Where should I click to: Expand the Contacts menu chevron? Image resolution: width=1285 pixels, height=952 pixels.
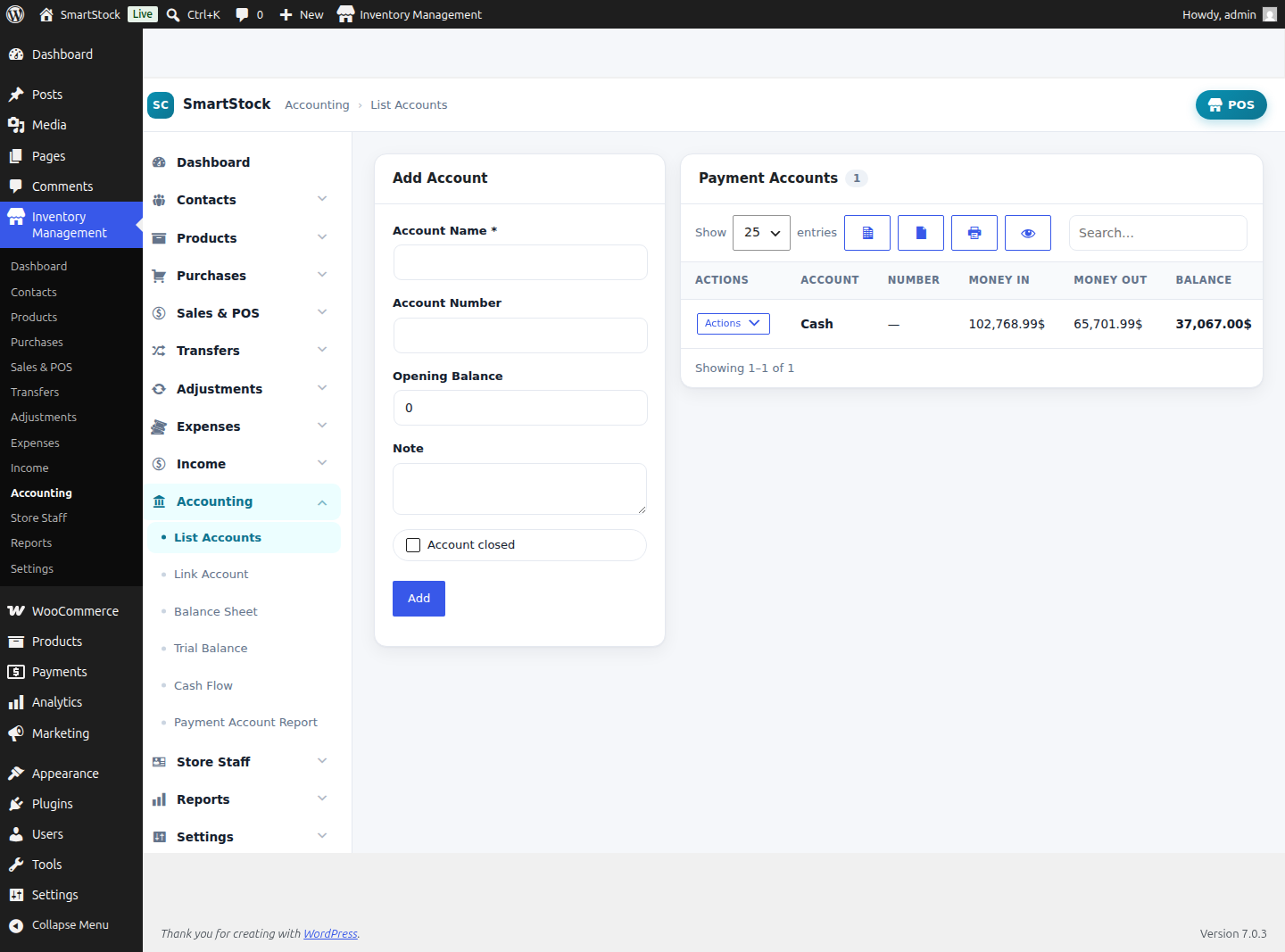coord(322,199)
